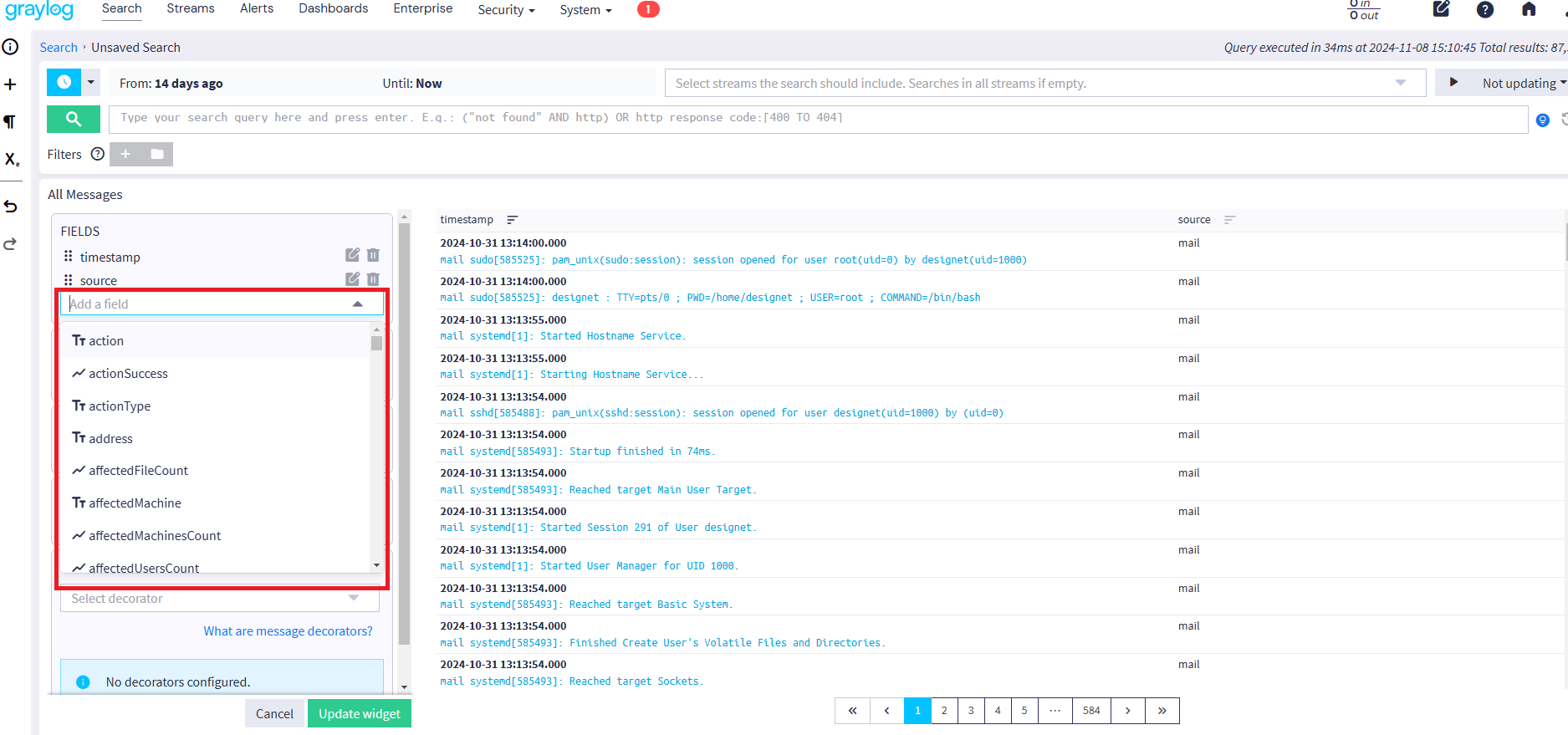
Task: Delete the timestamp field with trash icon
Action: click(373, 255)
